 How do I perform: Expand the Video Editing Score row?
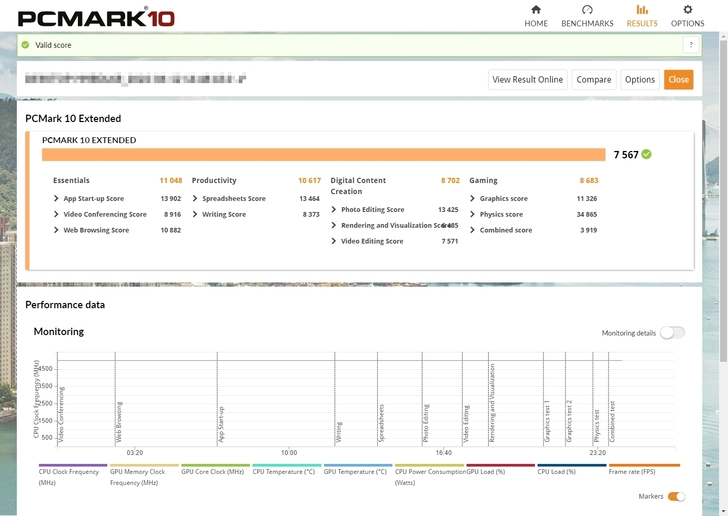point(334,241)
